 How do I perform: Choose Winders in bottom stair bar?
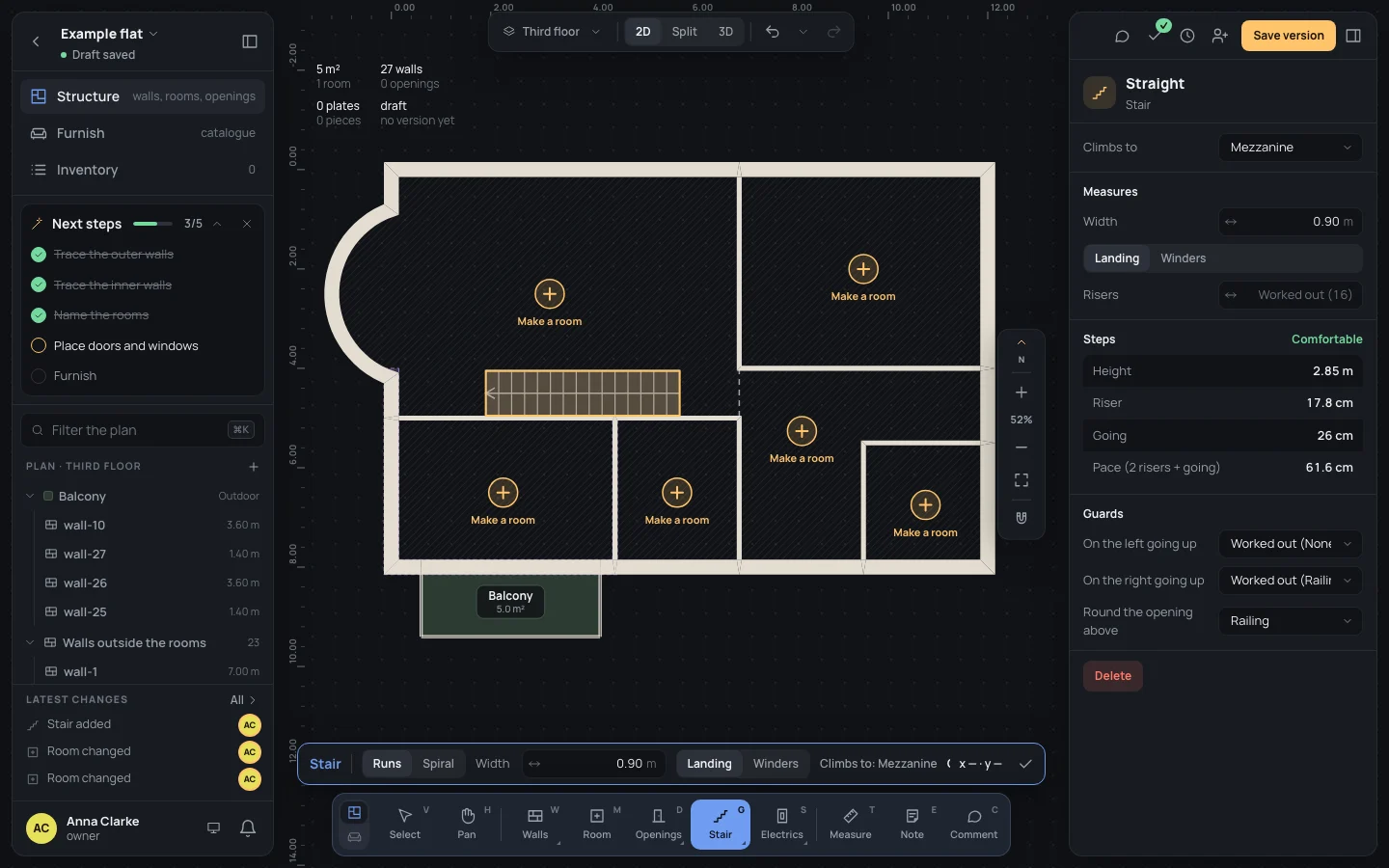776,764
